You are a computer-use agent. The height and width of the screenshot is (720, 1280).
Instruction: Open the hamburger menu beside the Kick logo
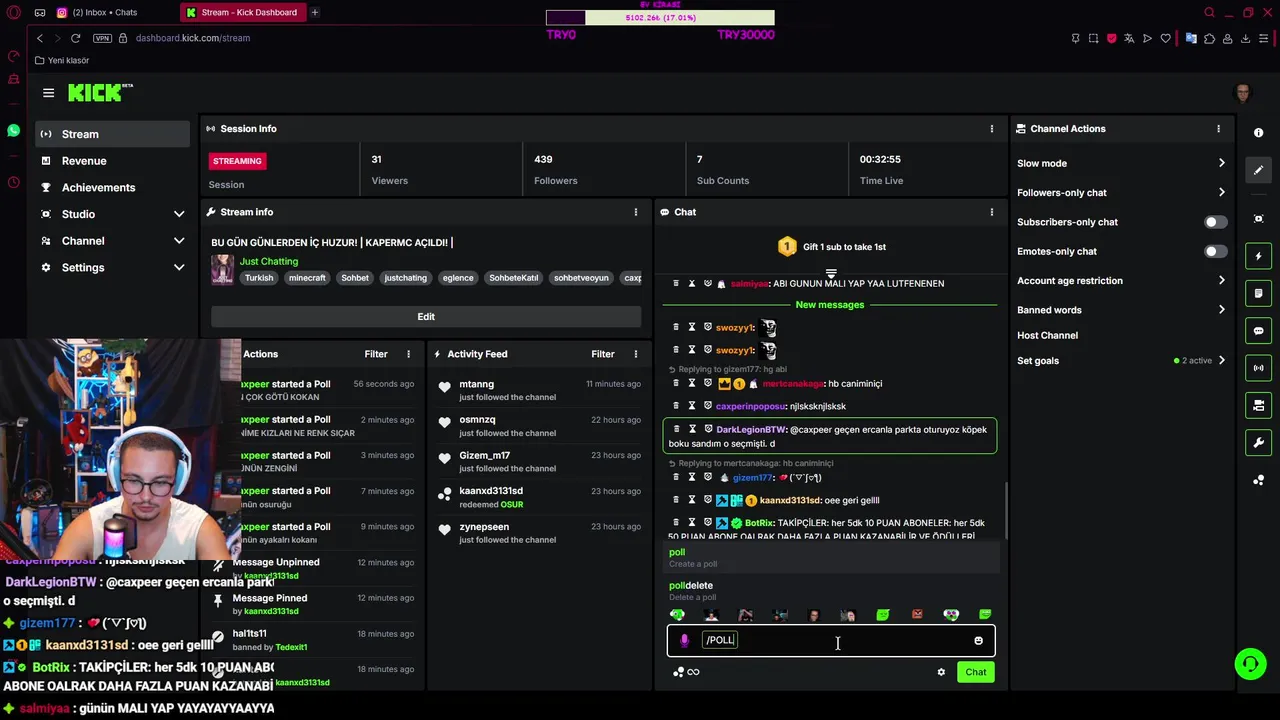48,93
